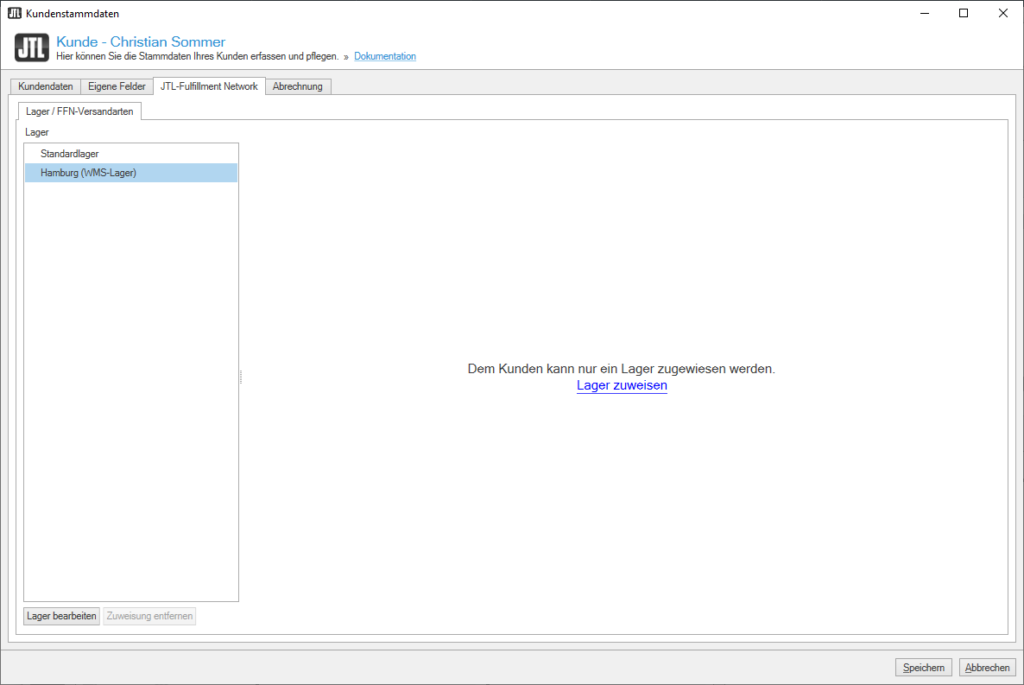This screenshot has height=685, width=1024.
Task: Click the Zuweisung entfernen button
Action: tap(149, 616)
